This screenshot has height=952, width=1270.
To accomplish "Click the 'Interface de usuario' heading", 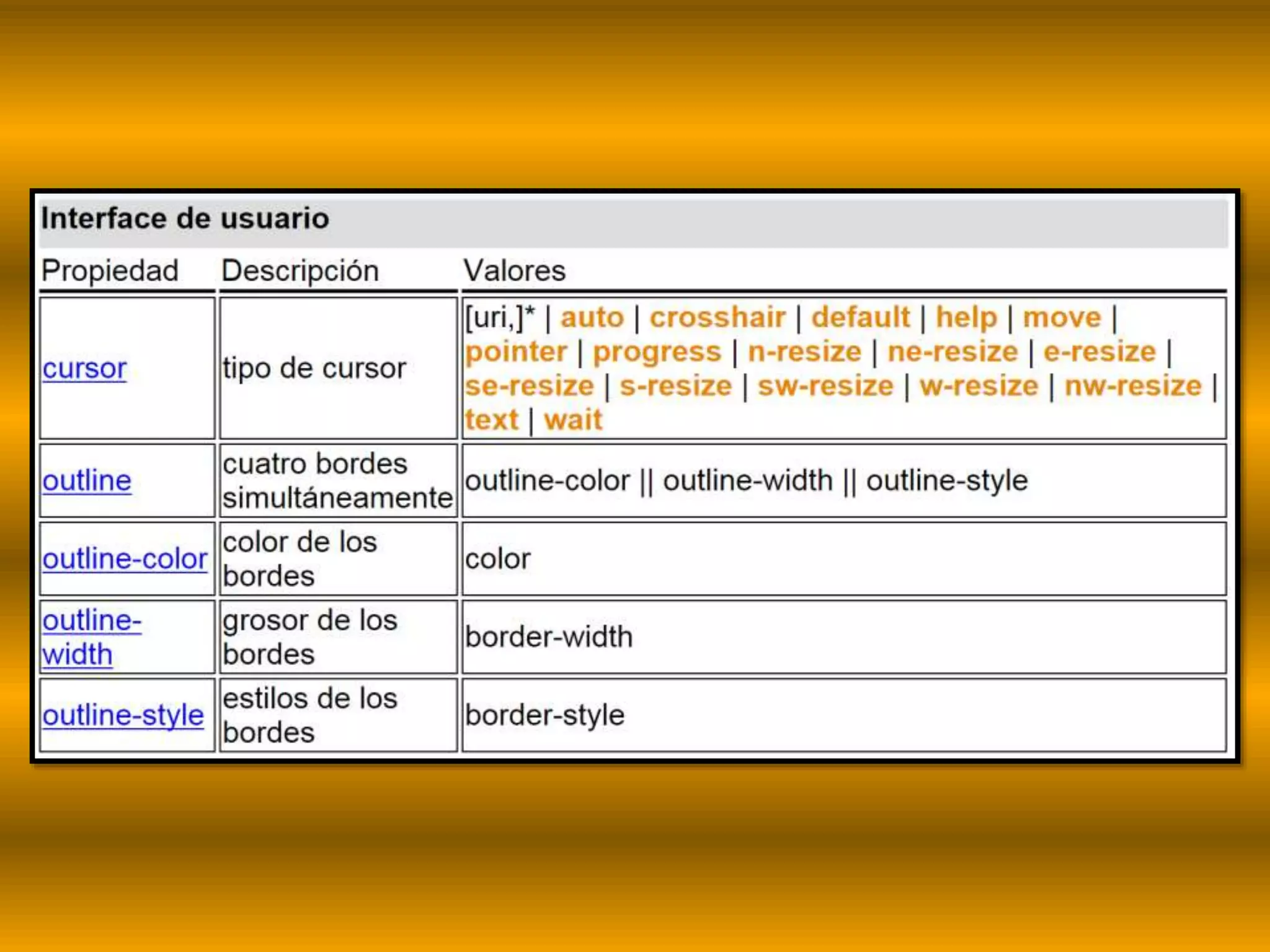I will click(185, 219).
